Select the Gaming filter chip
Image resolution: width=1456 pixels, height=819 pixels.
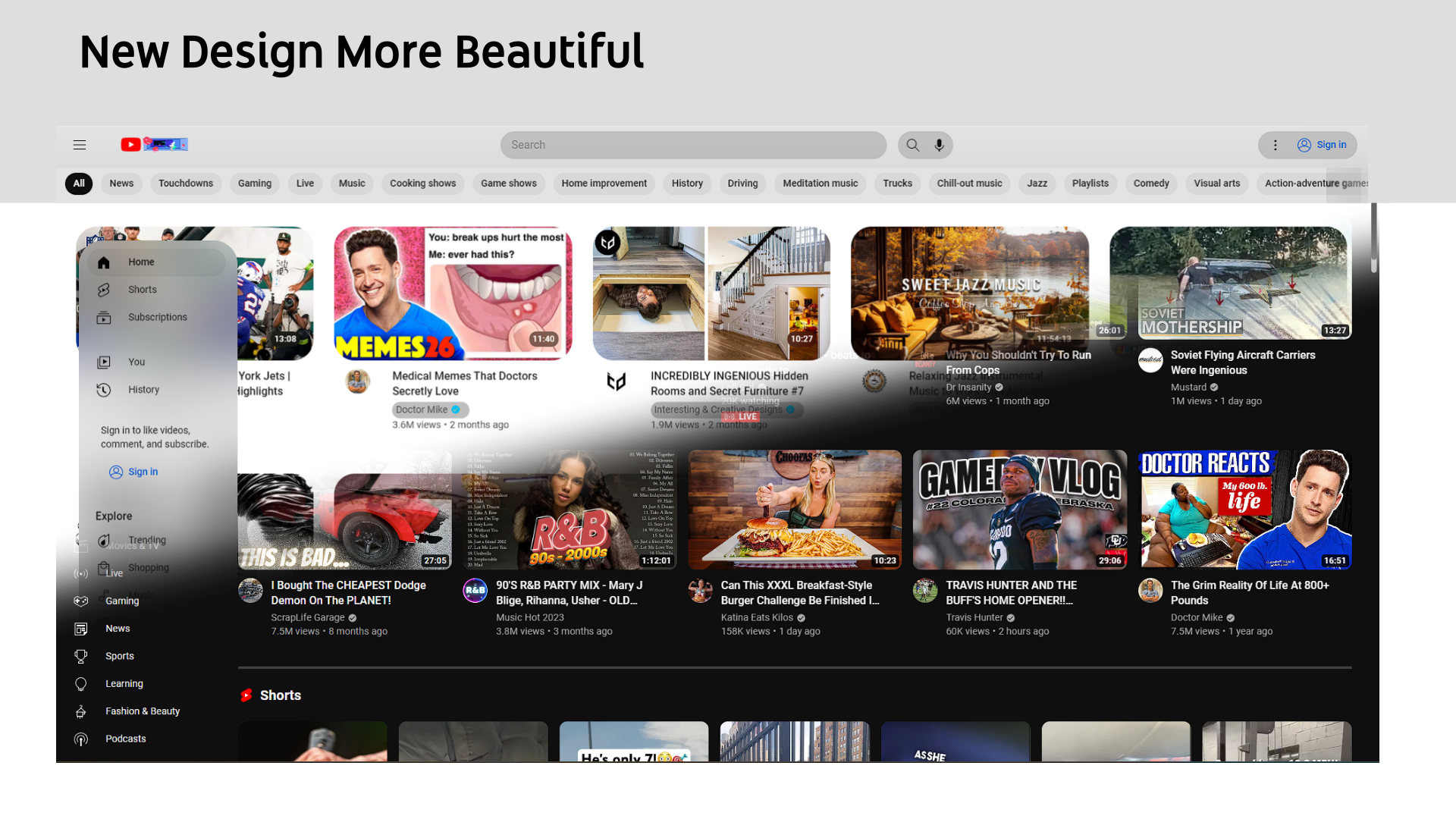(x=254, y=184)
